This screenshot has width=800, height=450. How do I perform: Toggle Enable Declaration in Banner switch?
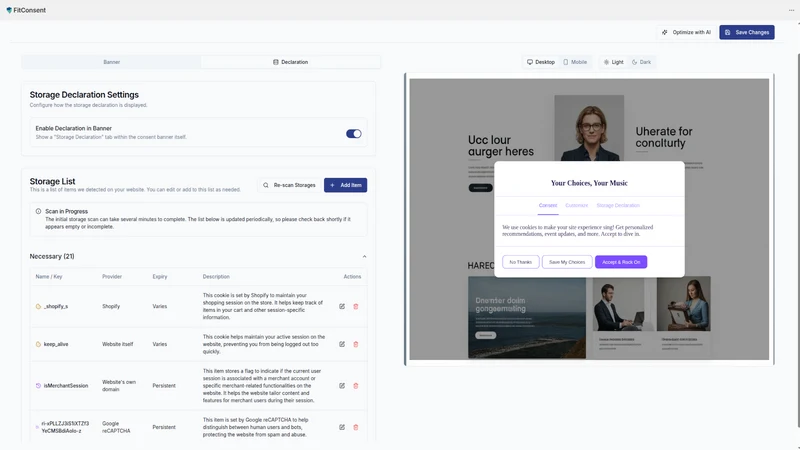(x=354, y=134)
